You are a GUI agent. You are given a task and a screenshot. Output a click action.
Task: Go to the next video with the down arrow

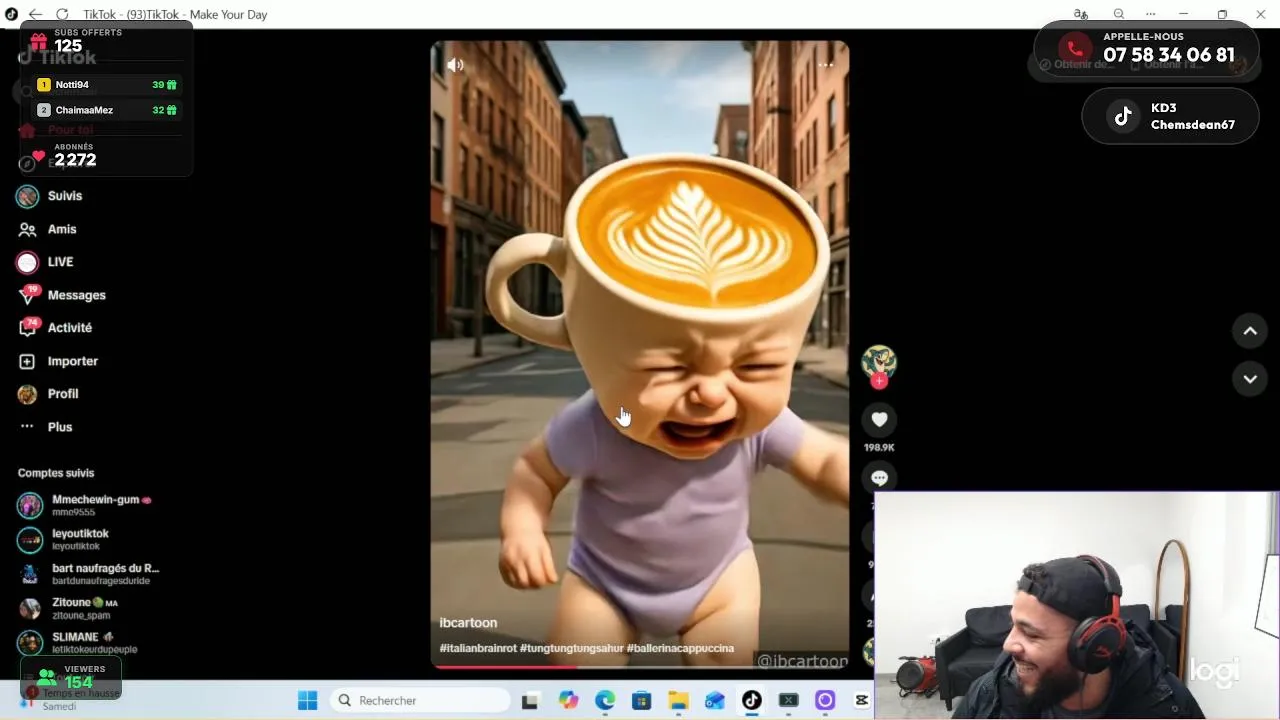1250,379
